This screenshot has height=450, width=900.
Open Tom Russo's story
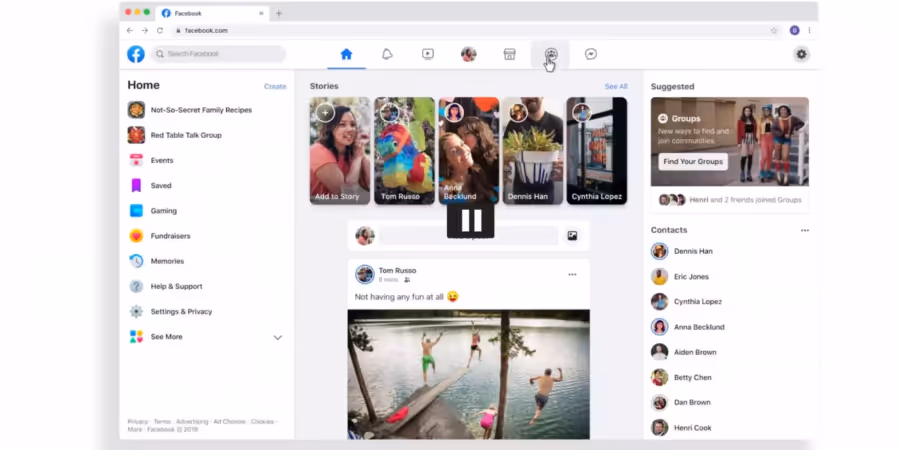405,151
